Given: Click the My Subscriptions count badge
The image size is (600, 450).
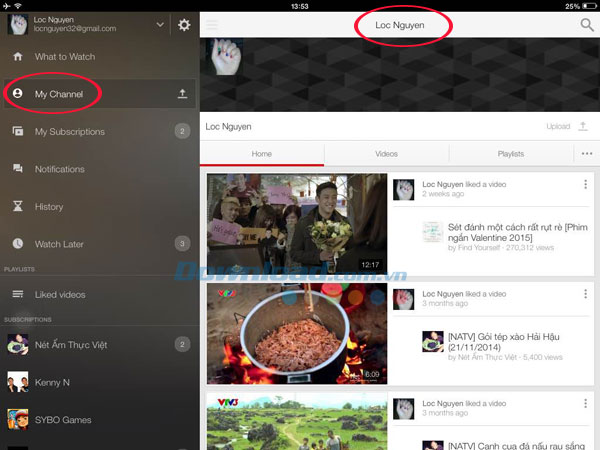Looking at the screenshot, I should (183, 131).
